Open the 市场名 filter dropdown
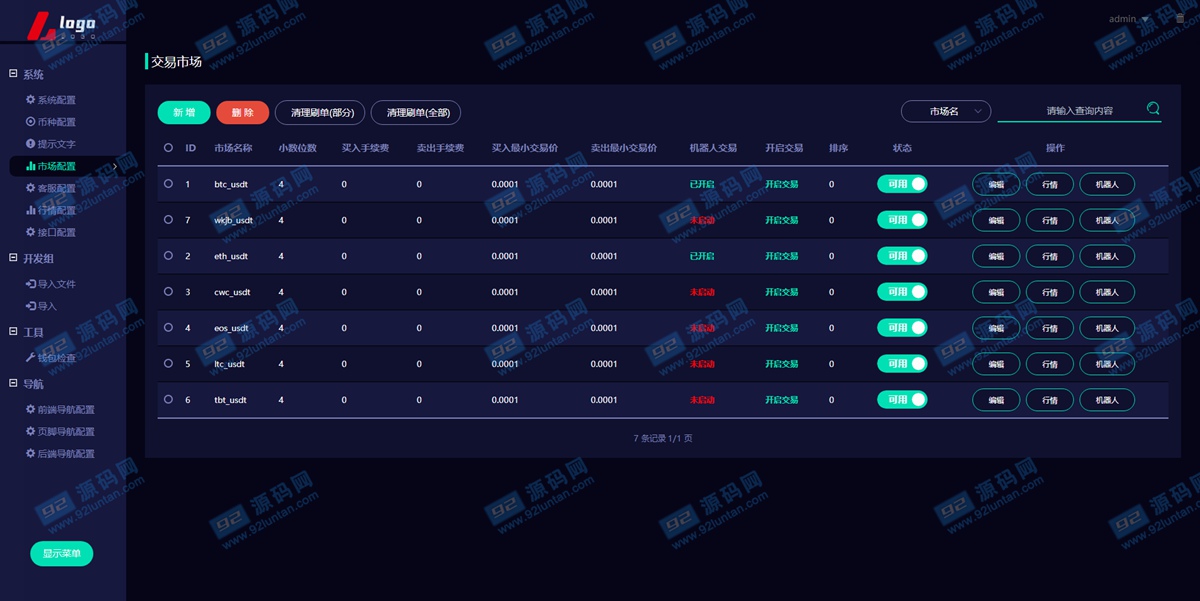The image size is (1200, 601). [x=945, y=111]
